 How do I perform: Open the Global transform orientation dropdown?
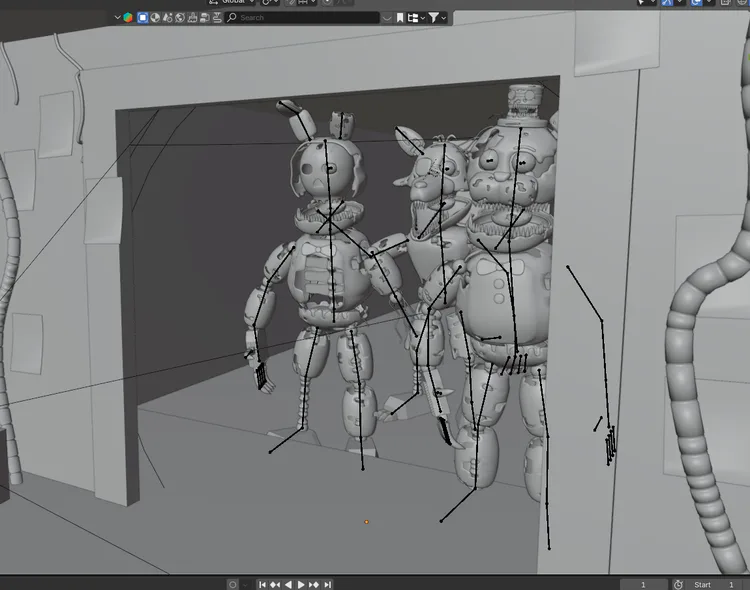pyautogui.click(x=232, y=2)
